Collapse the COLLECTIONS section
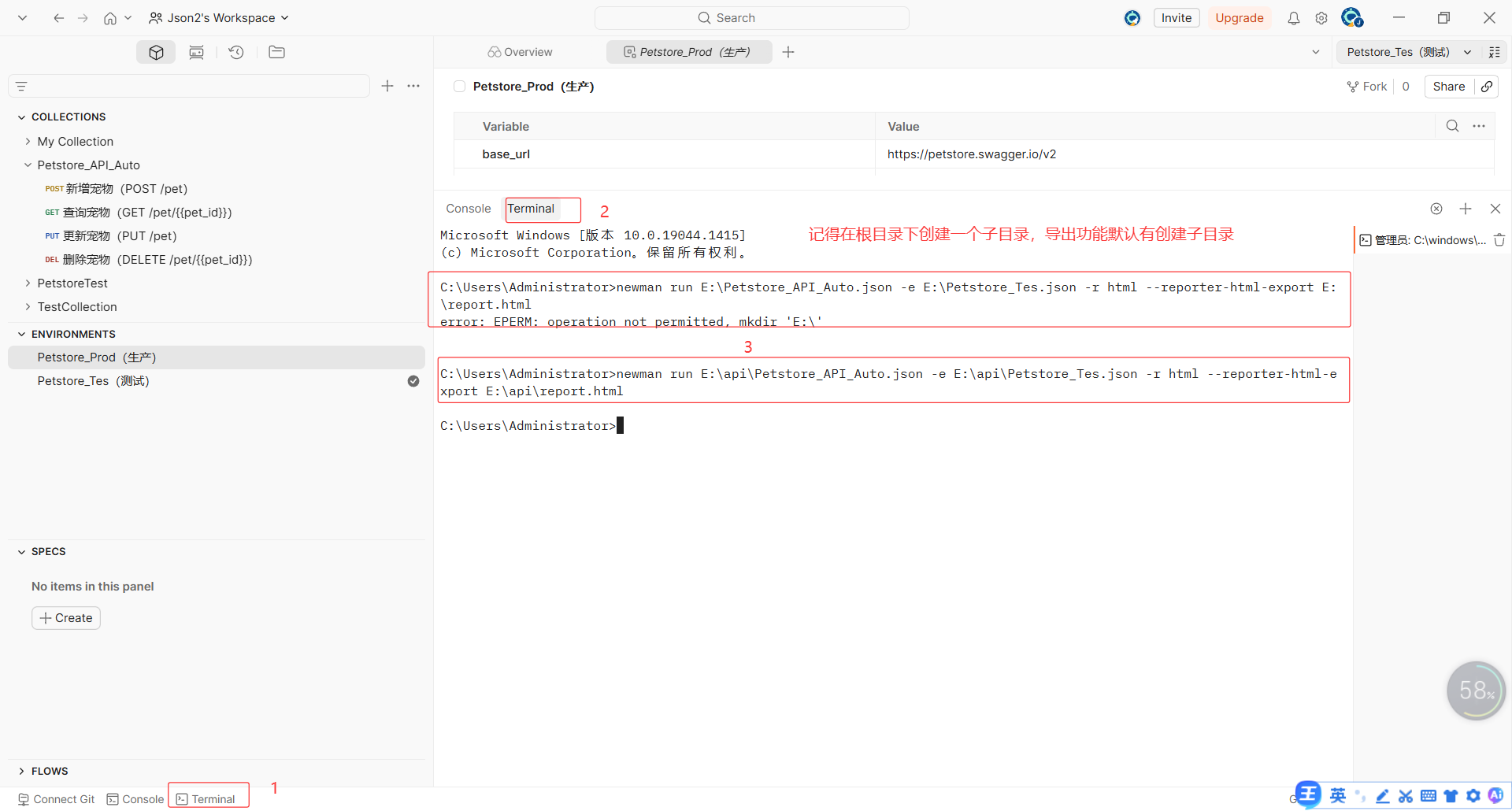The height and width of the screenshot is (811, 1512). point(21,117)
